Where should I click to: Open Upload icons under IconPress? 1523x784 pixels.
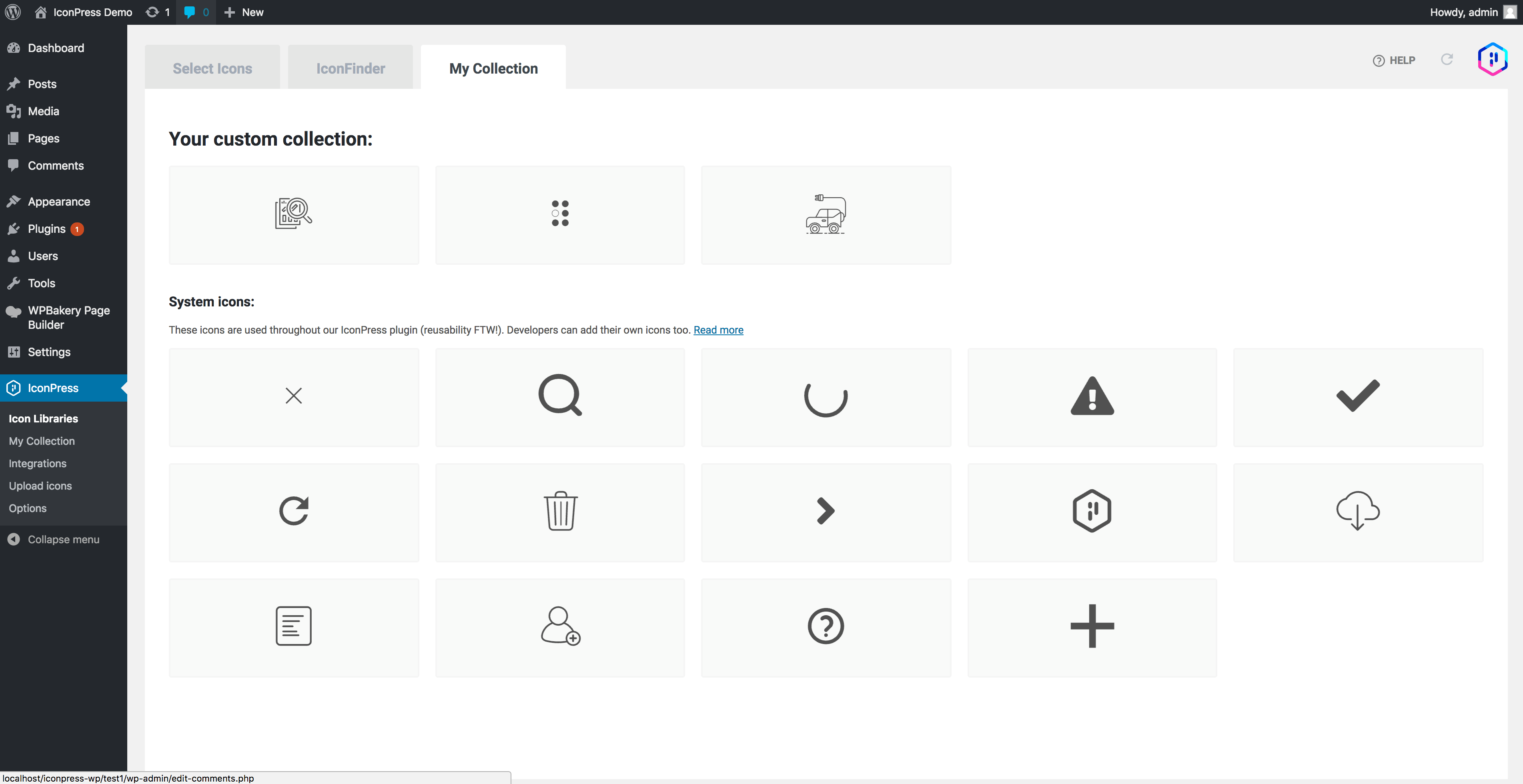40,485
